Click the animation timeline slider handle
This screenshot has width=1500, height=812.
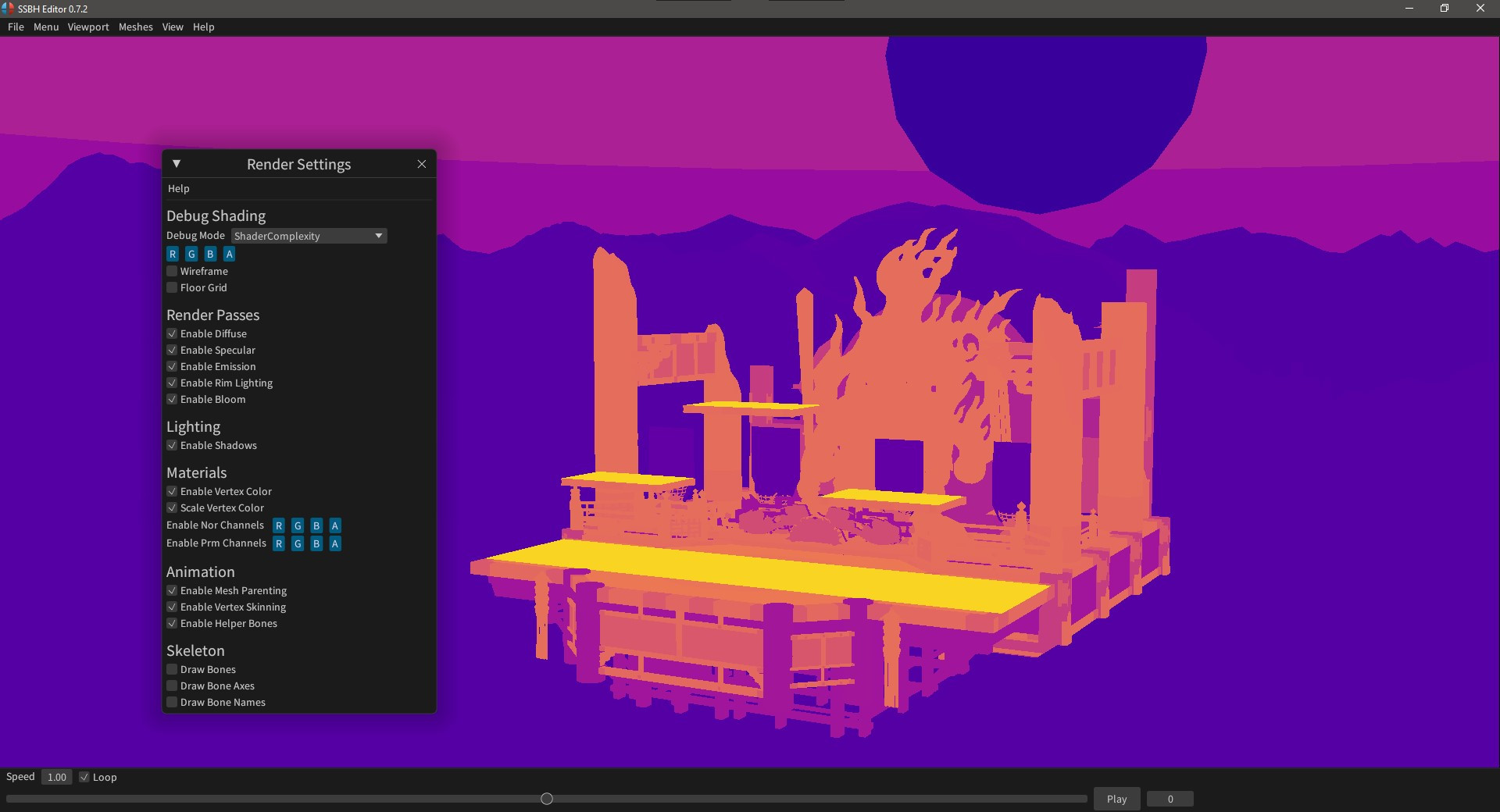[x=547, y=799]
